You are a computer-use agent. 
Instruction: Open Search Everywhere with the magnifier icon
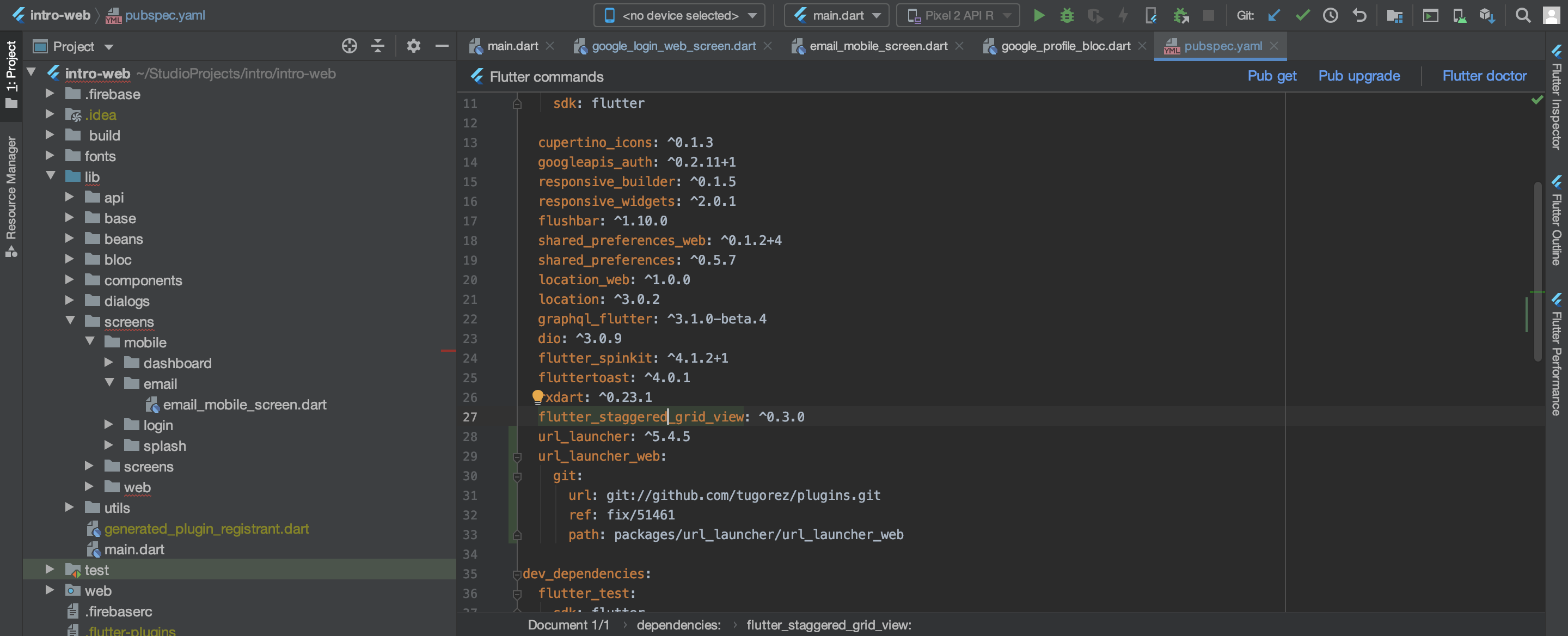(x=1522, y=16)
